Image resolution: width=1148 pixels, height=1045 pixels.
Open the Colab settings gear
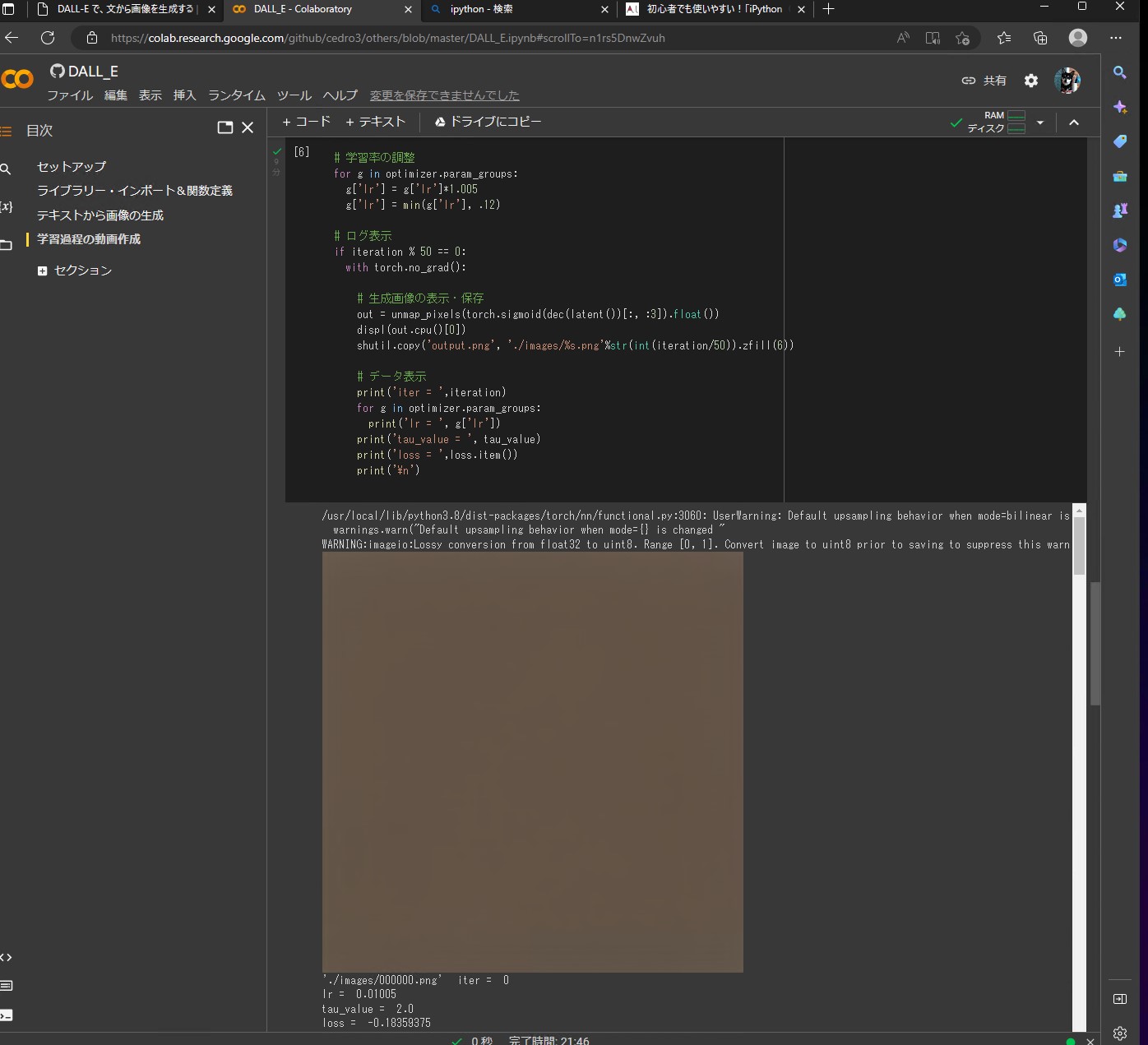point(1031,81)
